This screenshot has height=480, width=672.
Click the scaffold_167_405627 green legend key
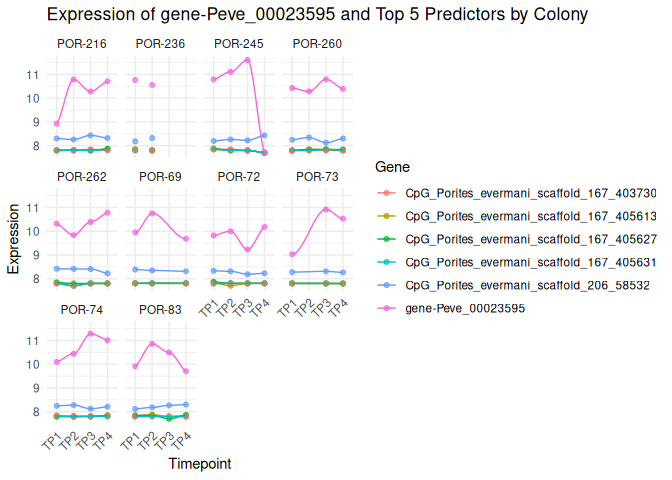coord(382,239)
